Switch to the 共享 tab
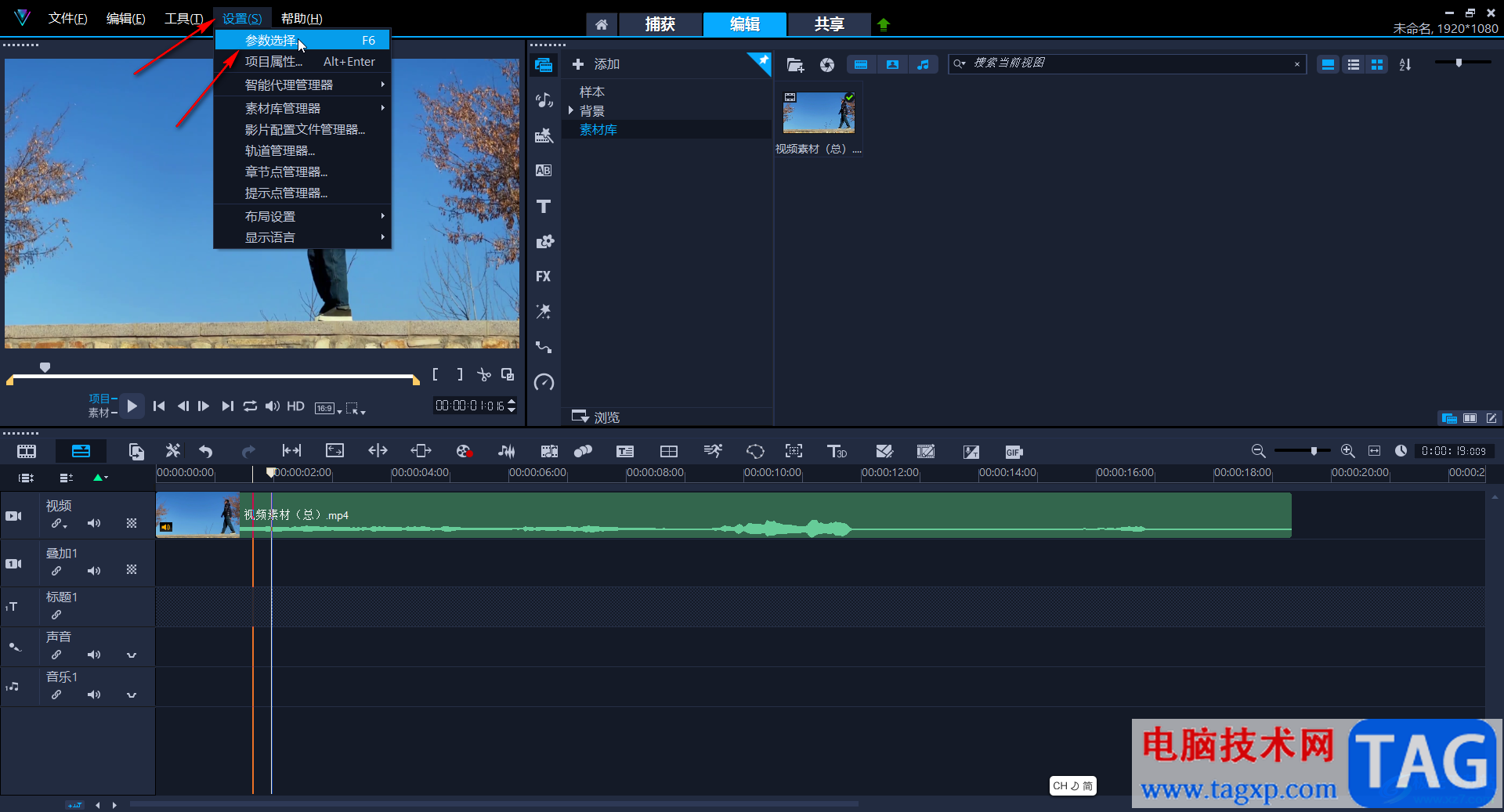 [829, 24]
